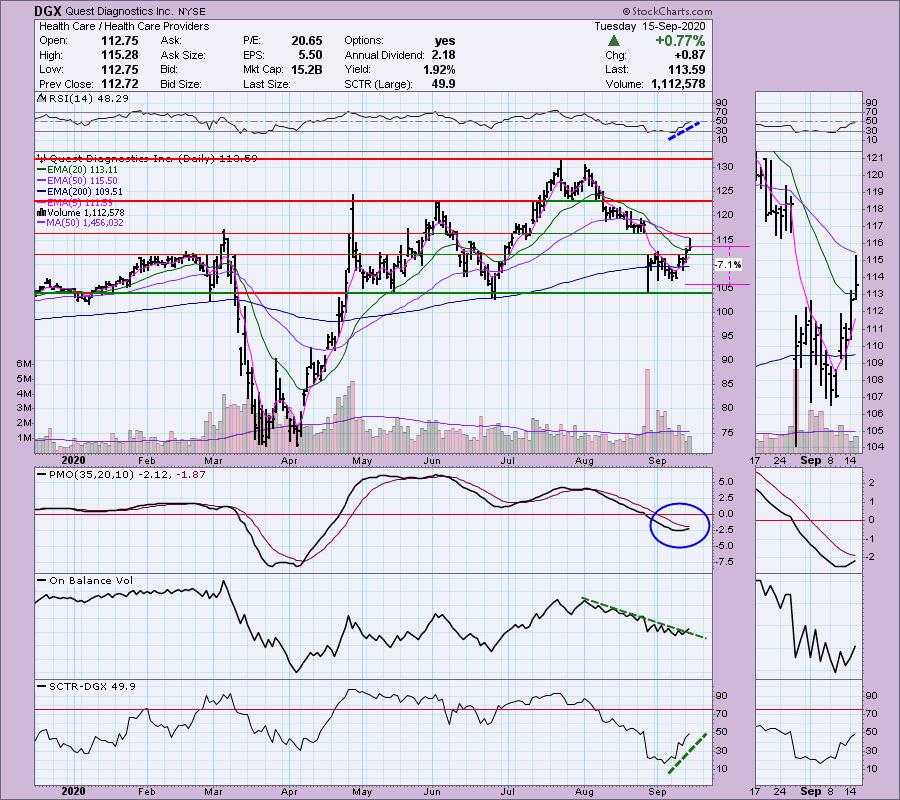Click the Last Size: label
Image resolution: width=900 pixels, height=800 pixels.
click(266, 84)
